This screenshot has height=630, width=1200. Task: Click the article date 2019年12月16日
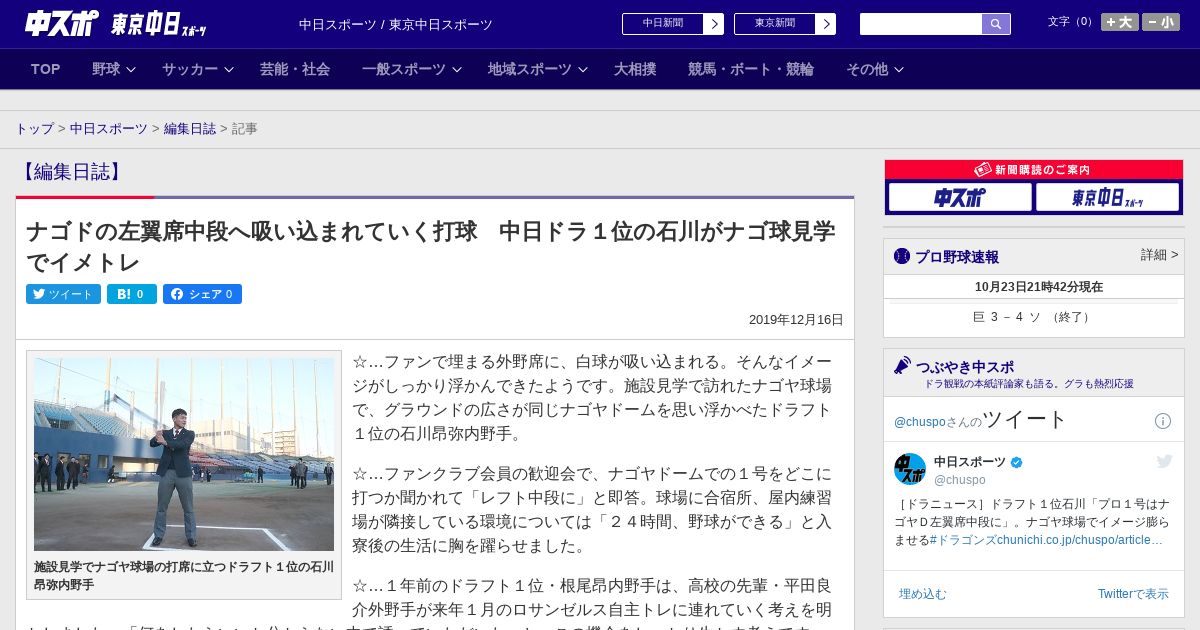point(796,320)
